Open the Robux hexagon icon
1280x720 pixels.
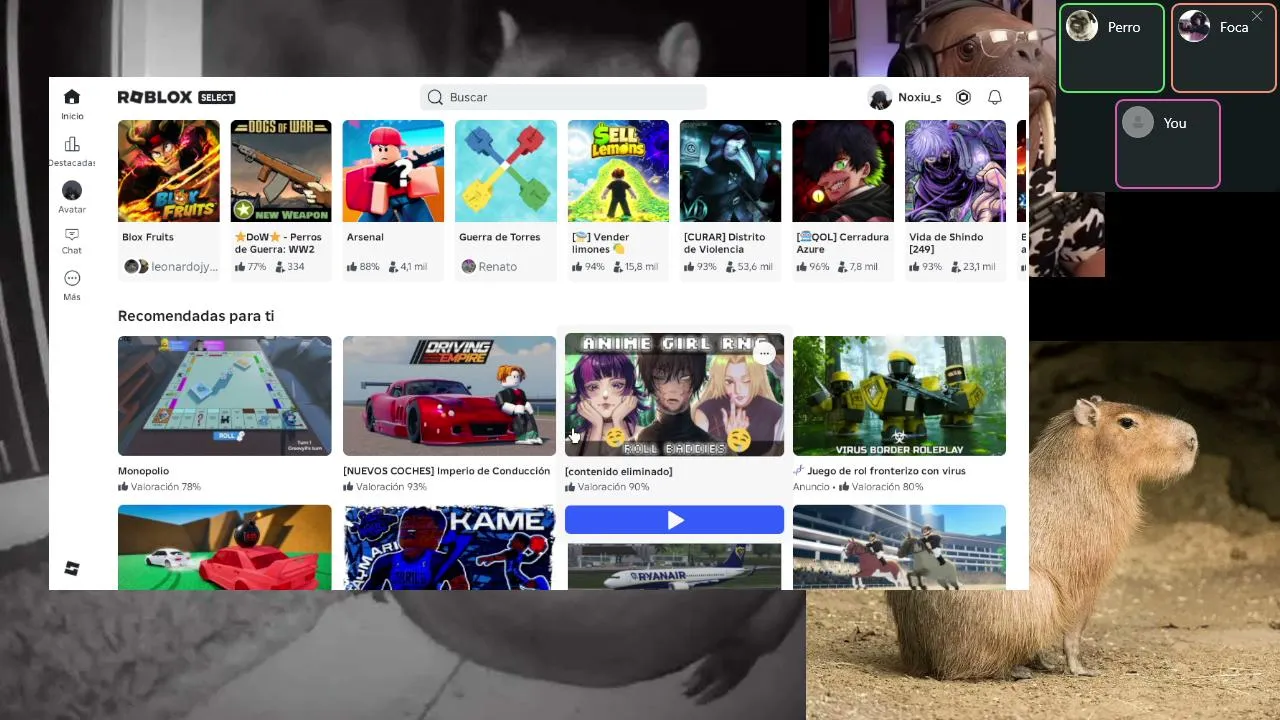coord(963,97)
